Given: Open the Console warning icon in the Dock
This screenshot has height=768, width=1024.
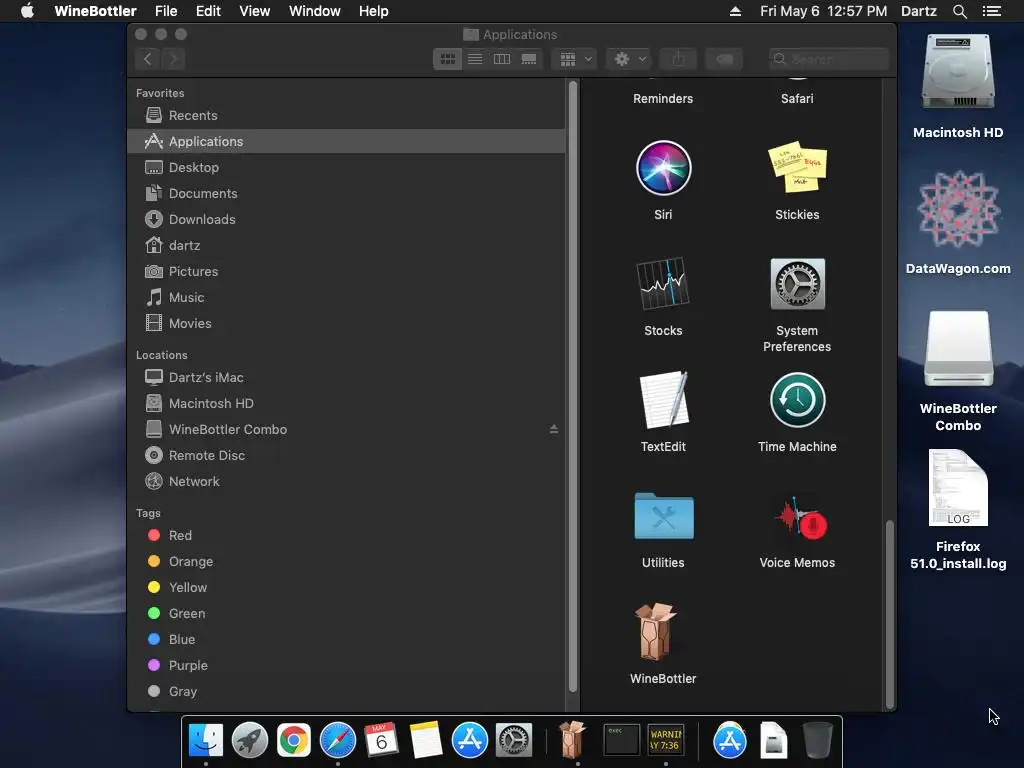Looking at the screenshot, I should tap(665, 741).
